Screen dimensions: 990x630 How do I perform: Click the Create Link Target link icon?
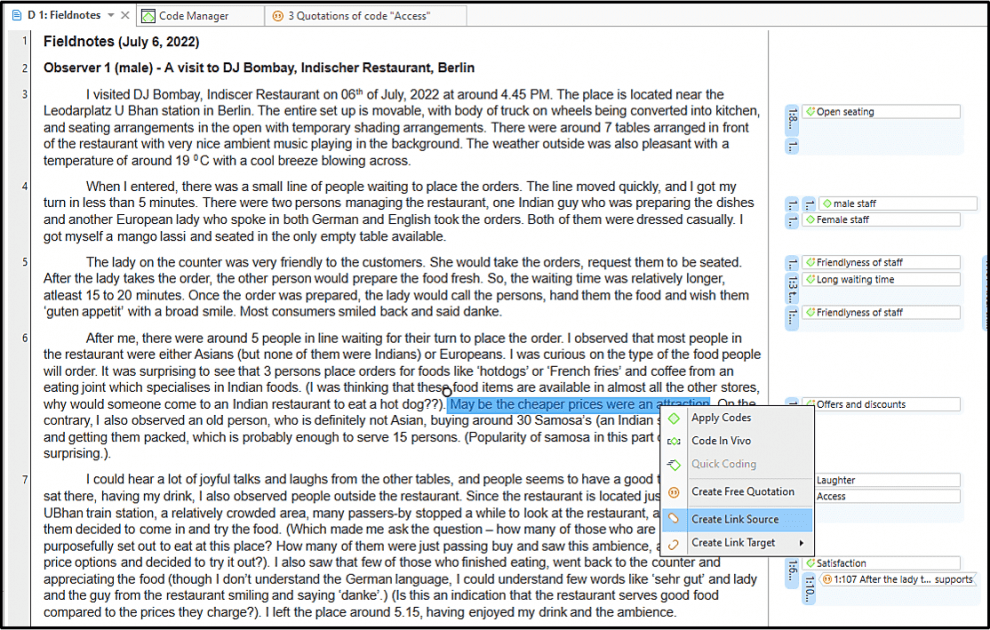coord(673,542)
